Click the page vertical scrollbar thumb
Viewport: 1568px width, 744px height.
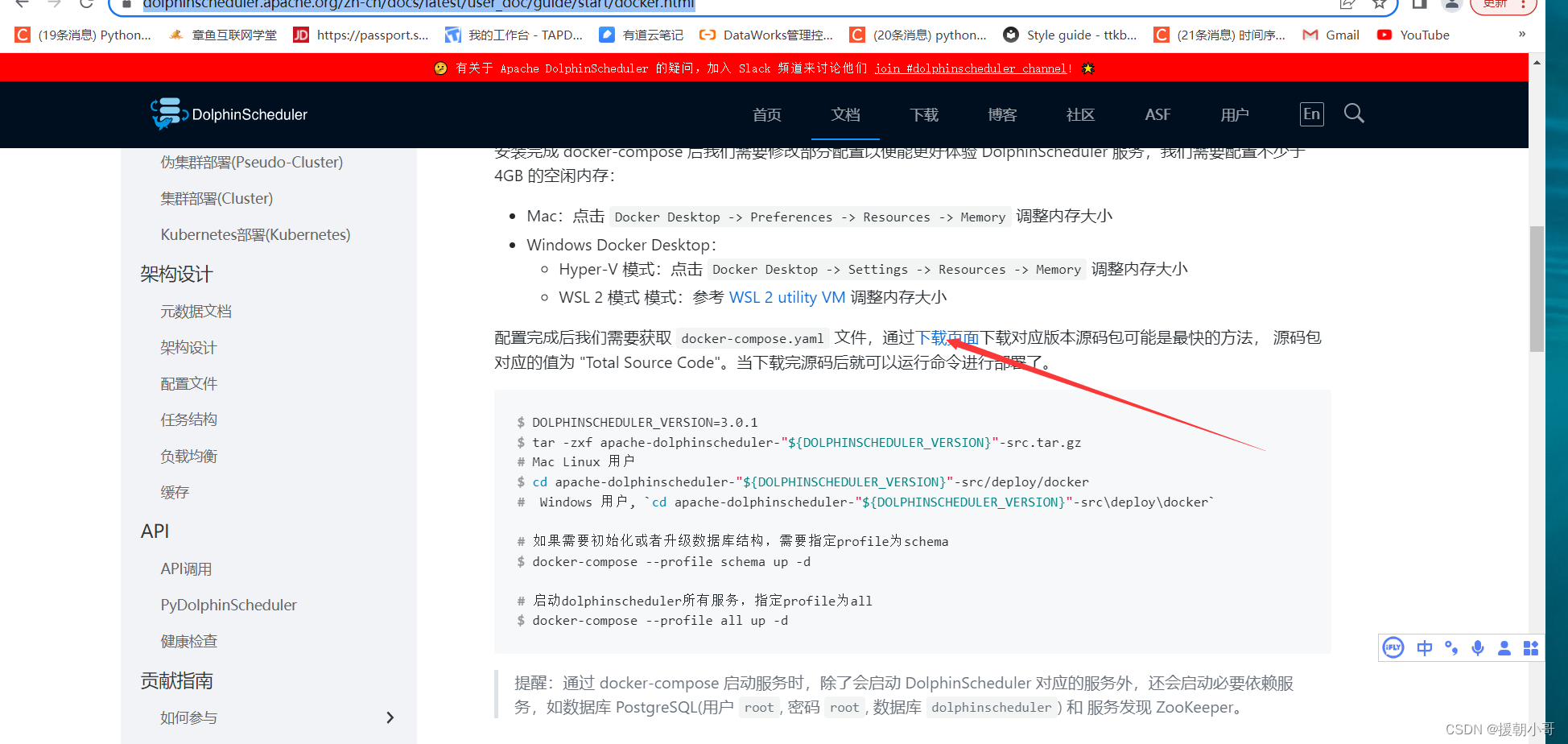(1537, 289)
